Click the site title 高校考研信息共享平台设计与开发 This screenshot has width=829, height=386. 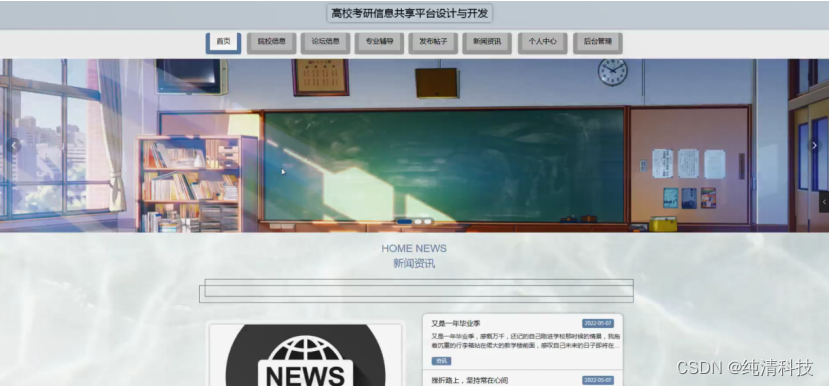pos(410,13)
